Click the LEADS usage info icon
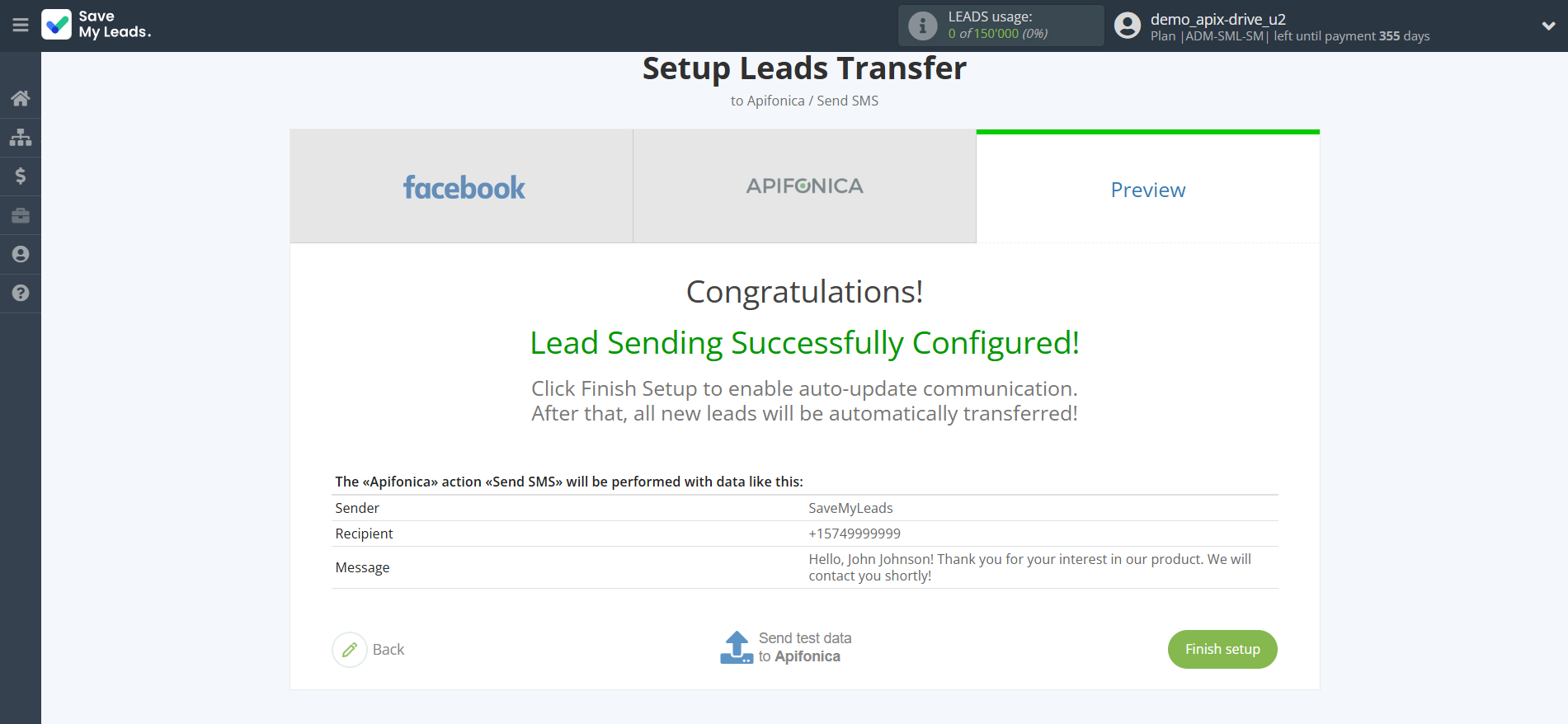The width and height of the screenshot is (1568, 724). (922, 26)
